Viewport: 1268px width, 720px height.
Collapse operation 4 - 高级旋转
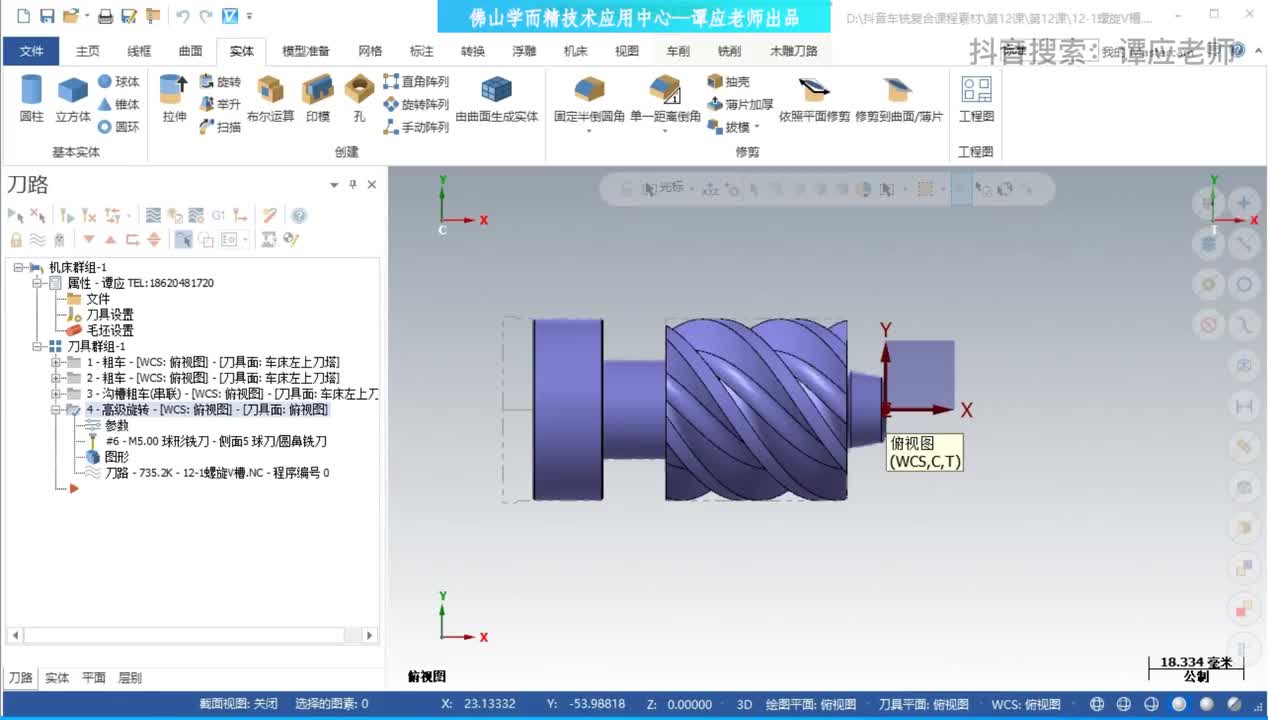tap(56, 410)
